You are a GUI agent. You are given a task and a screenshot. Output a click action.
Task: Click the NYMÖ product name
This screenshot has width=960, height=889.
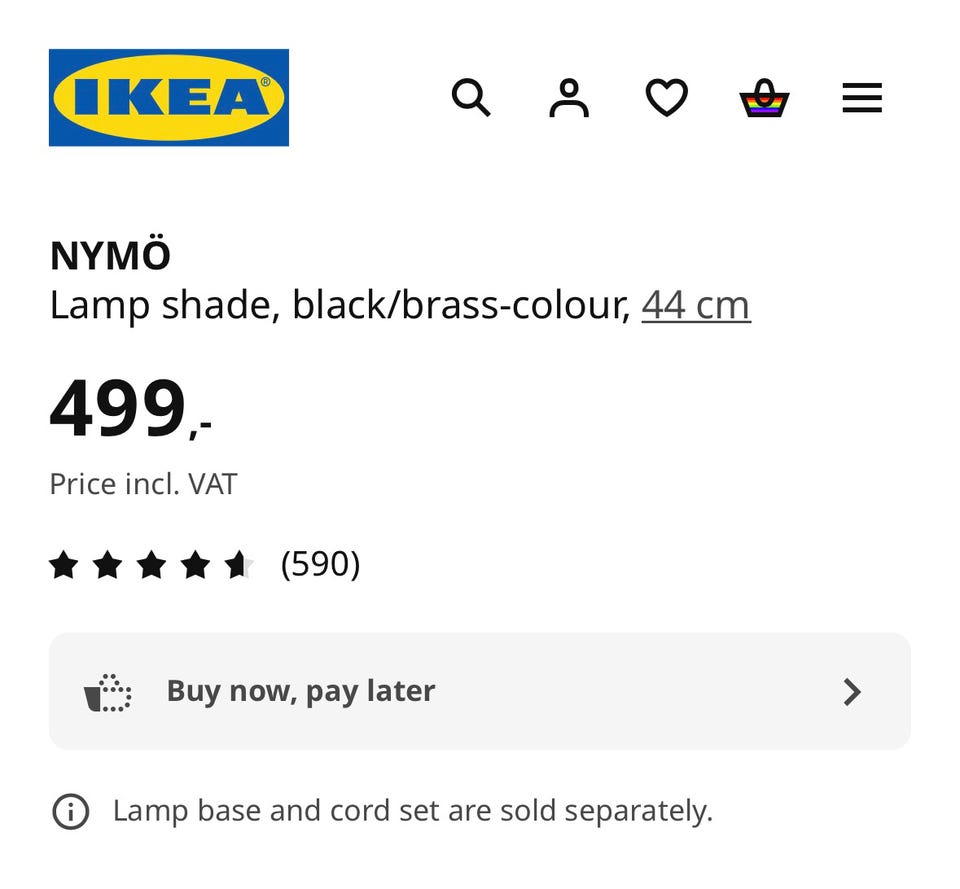pyautogui.click(x=110, y=256)
